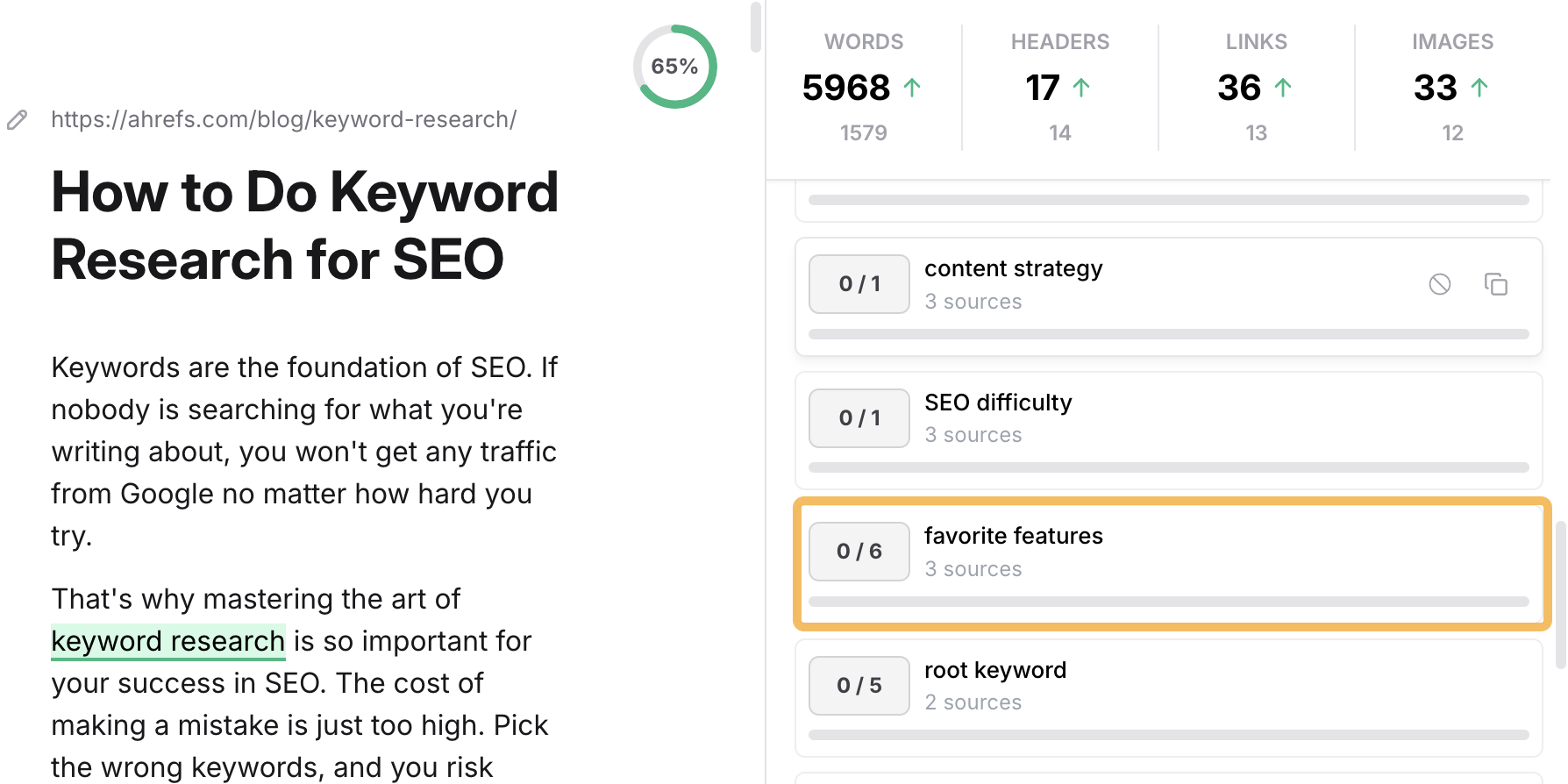Viewport: 1568px width, 784px height.
Task: Click the pencil edit icon beside the URL
Action: pyautogui.click(x=18, y=120)
